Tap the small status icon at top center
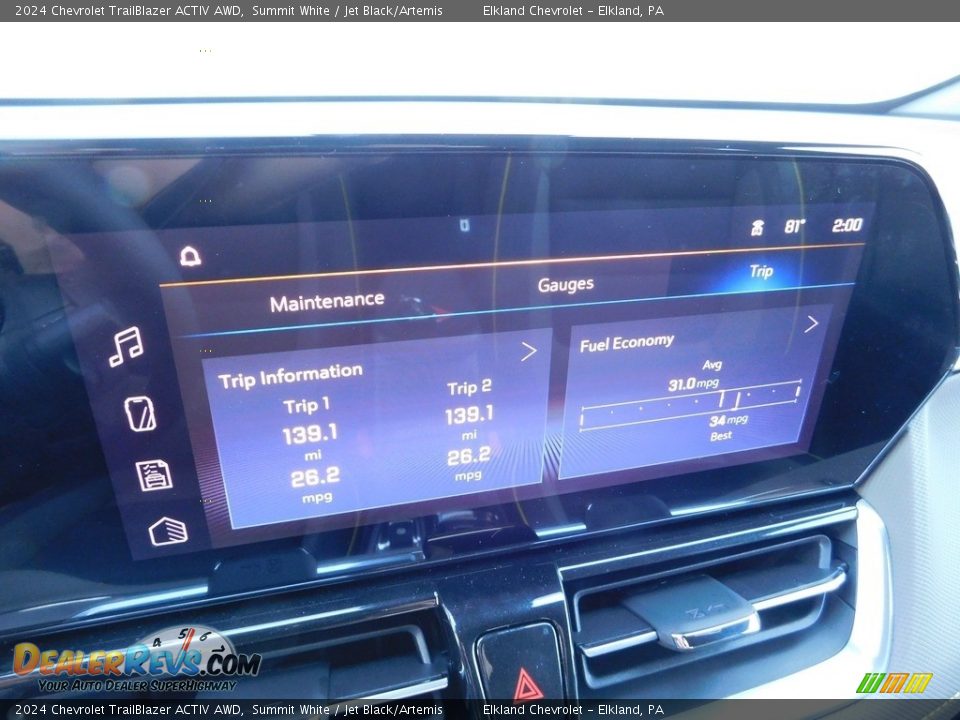The height and width of the screenshot is (720, 960). click(464, 225)
